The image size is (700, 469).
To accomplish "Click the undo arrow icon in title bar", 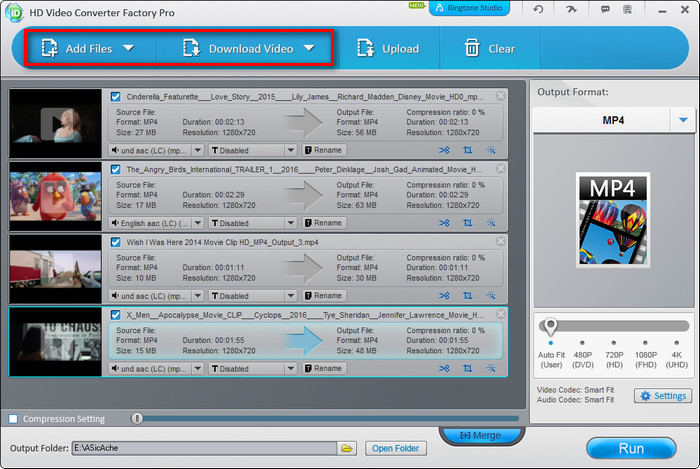I will click(x=538, y=9).
